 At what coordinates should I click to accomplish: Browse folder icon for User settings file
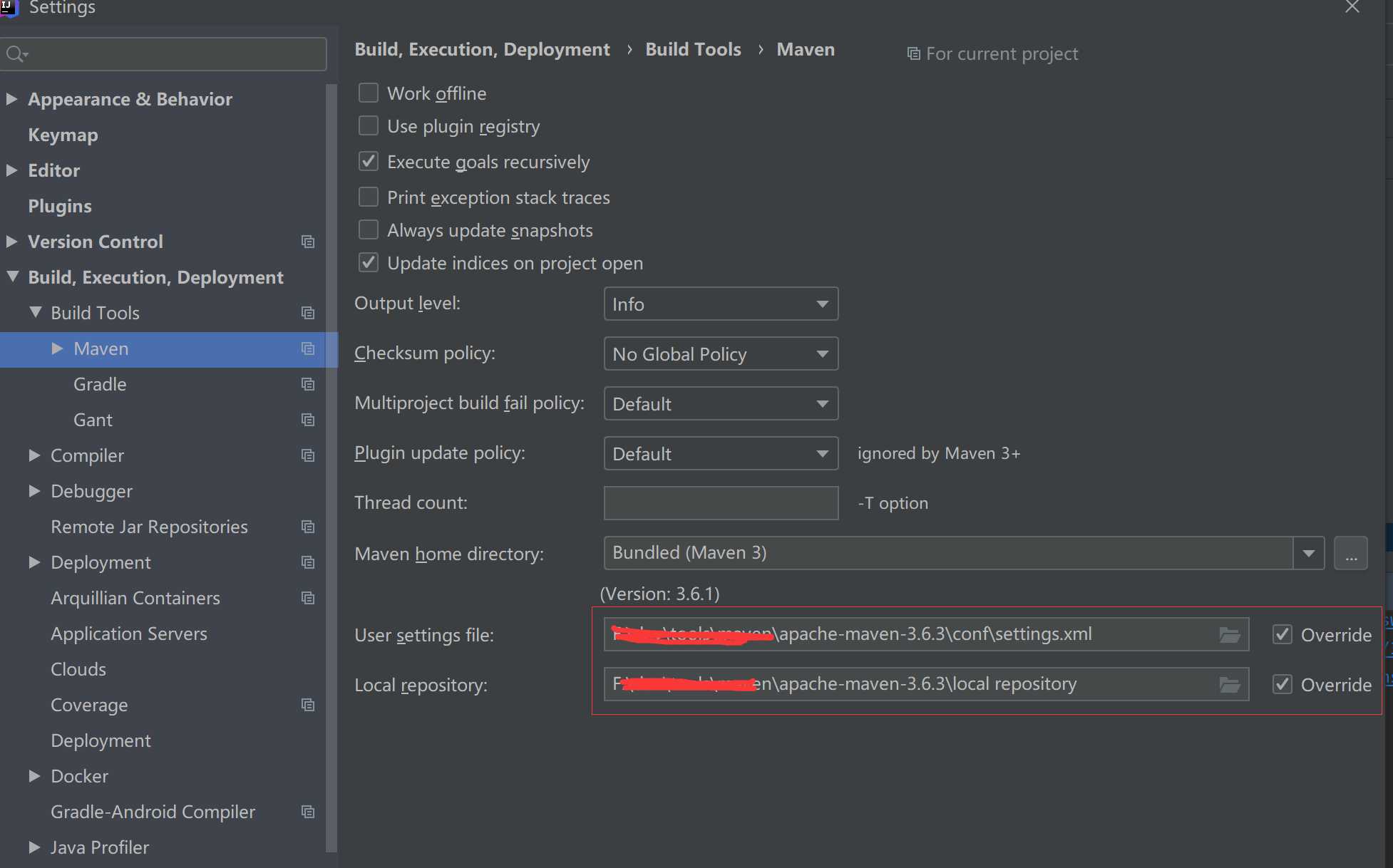[x=1230, y=635]
